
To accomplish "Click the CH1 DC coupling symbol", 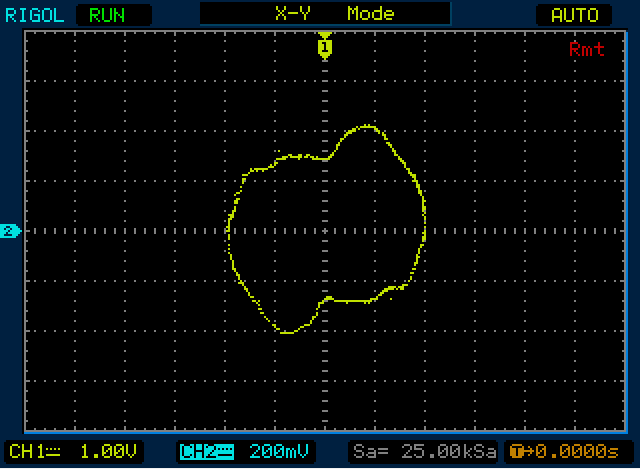I will (54, 452).
